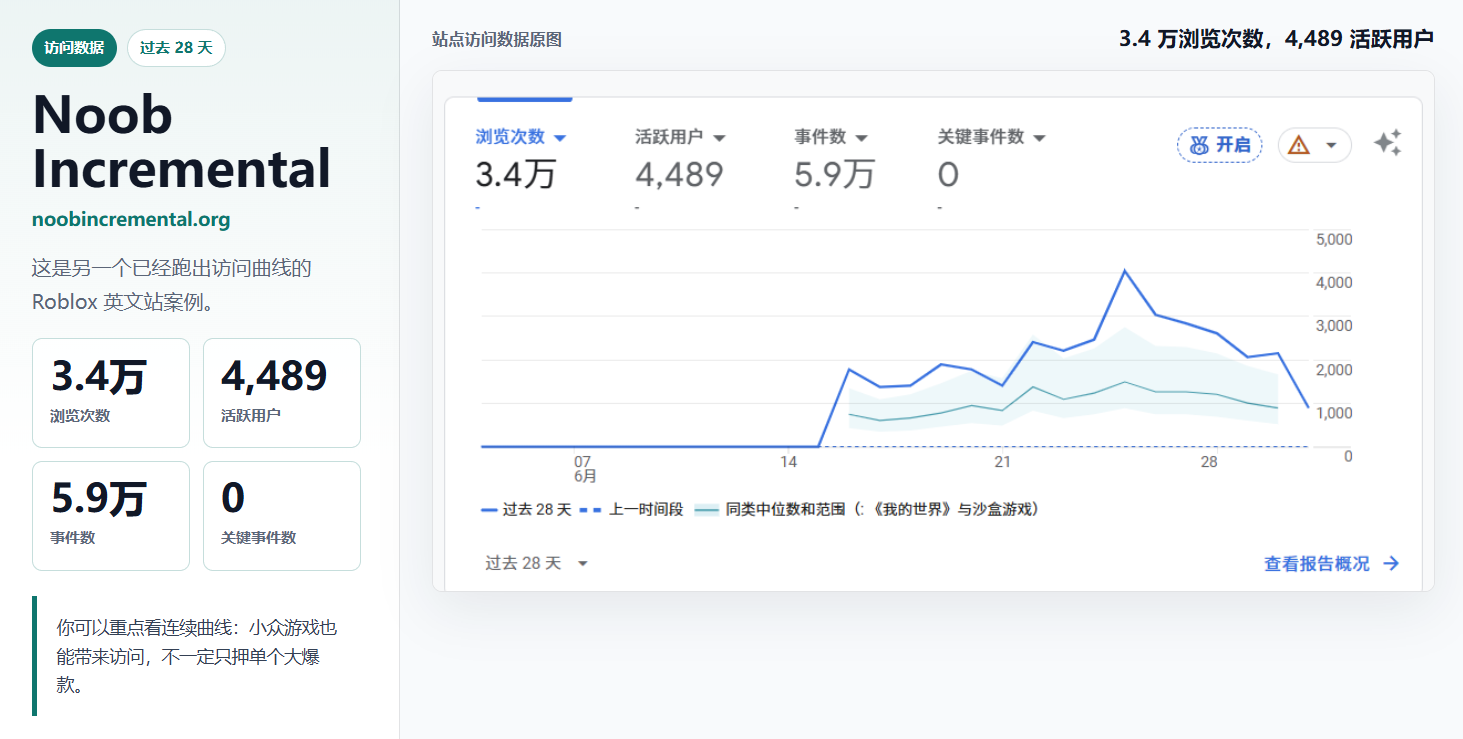The width and height of the screenshot is (1463, 739).
Task: Click the Noob Incremental title
Action: [181, 142]
